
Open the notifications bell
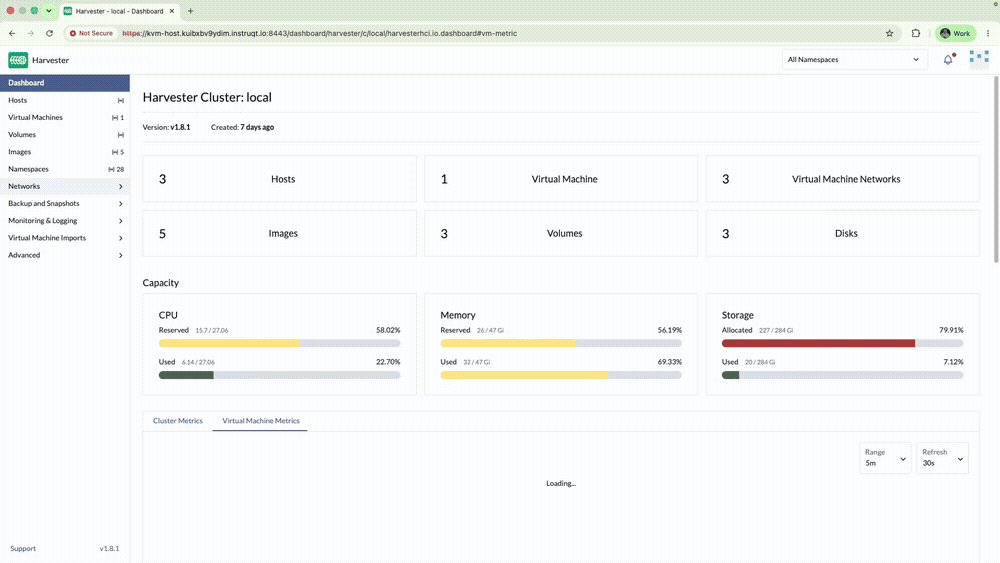[x=948, y=59]
